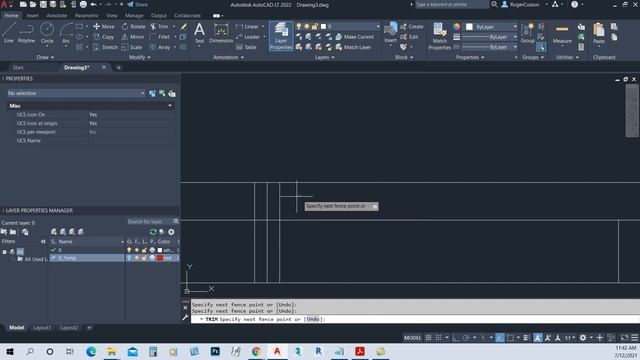Activate the Mirror command
The height and width of the screenshot is (360, 640).
(133, 37)
